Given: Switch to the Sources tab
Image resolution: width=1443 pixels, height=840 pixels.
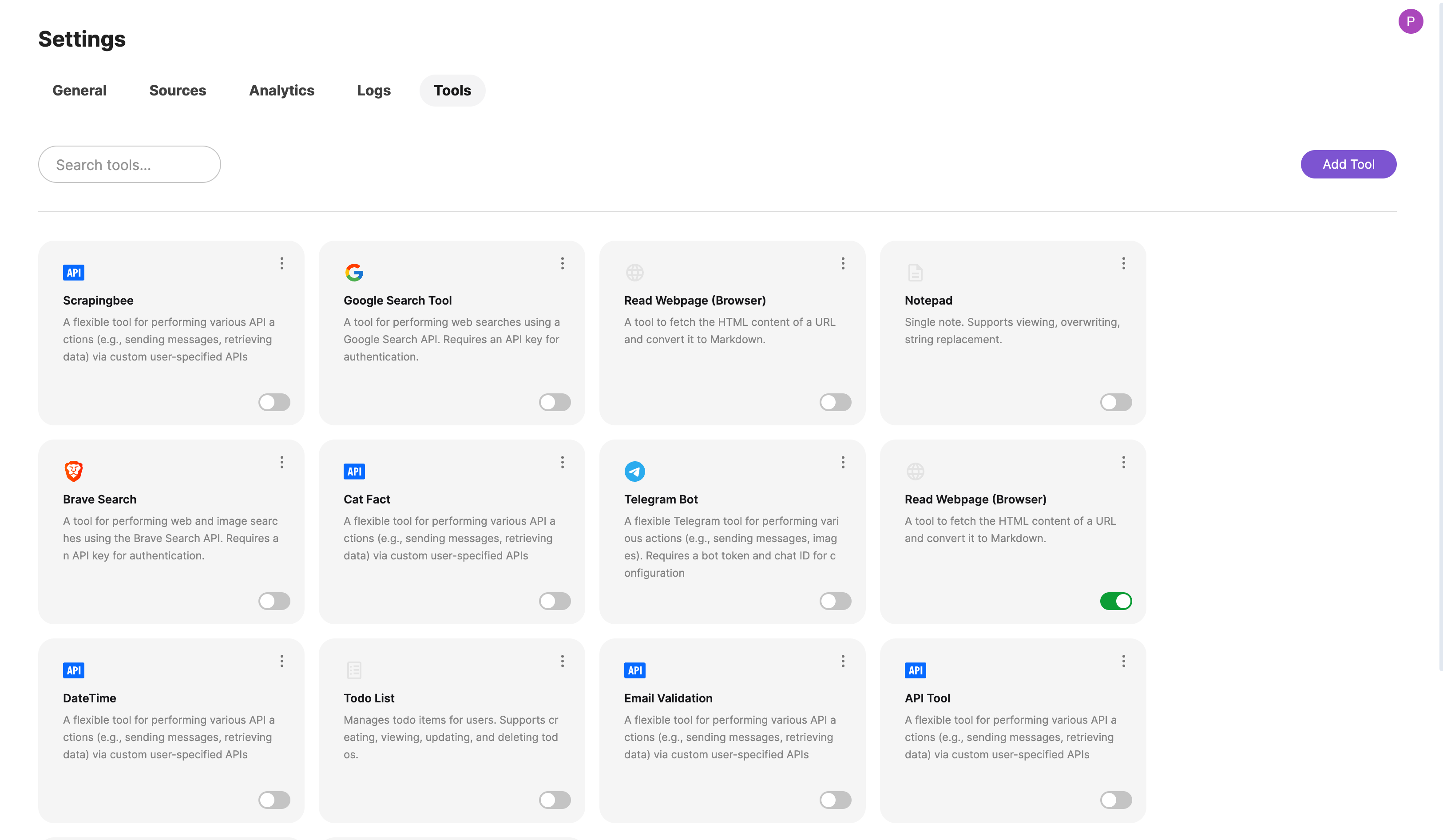Looking at the screenshot, I should (x=178, y=91).
